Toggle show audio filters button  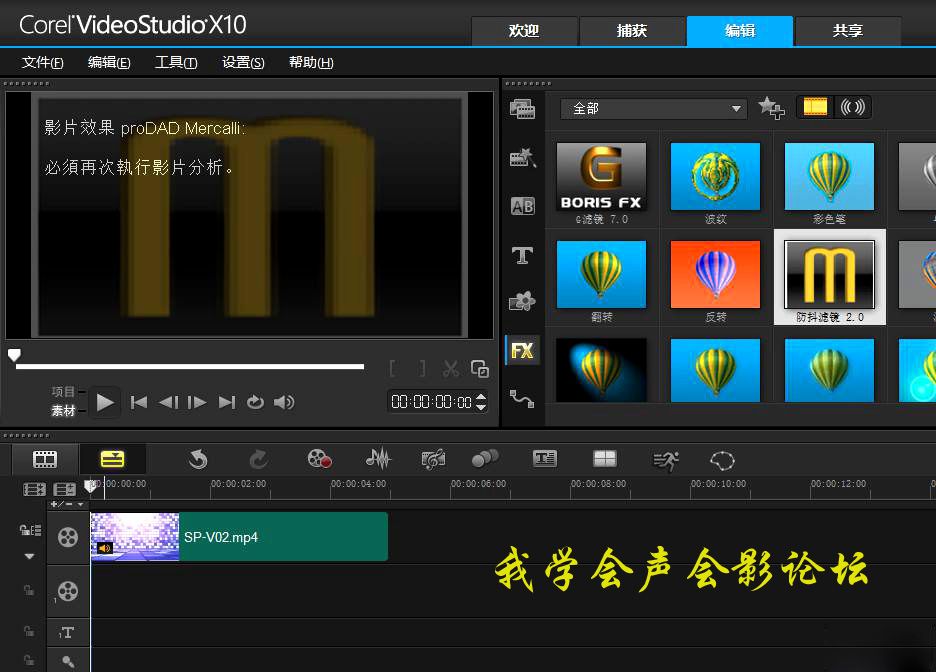pyautogui.click(x=852, y=107)
